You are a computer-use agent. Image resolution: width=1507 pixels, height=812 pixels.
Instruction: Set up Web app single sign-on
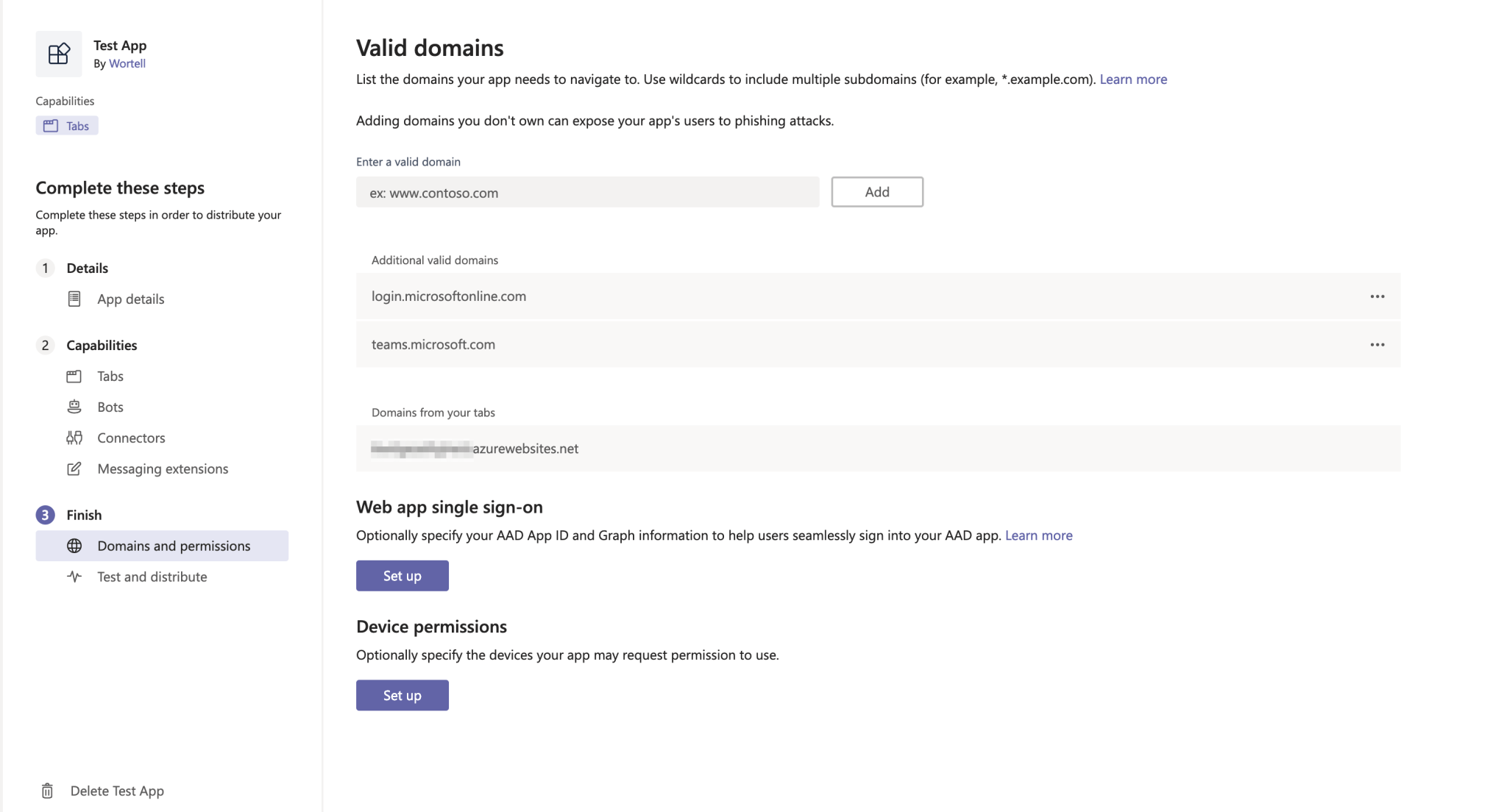(x=402, y=575)
